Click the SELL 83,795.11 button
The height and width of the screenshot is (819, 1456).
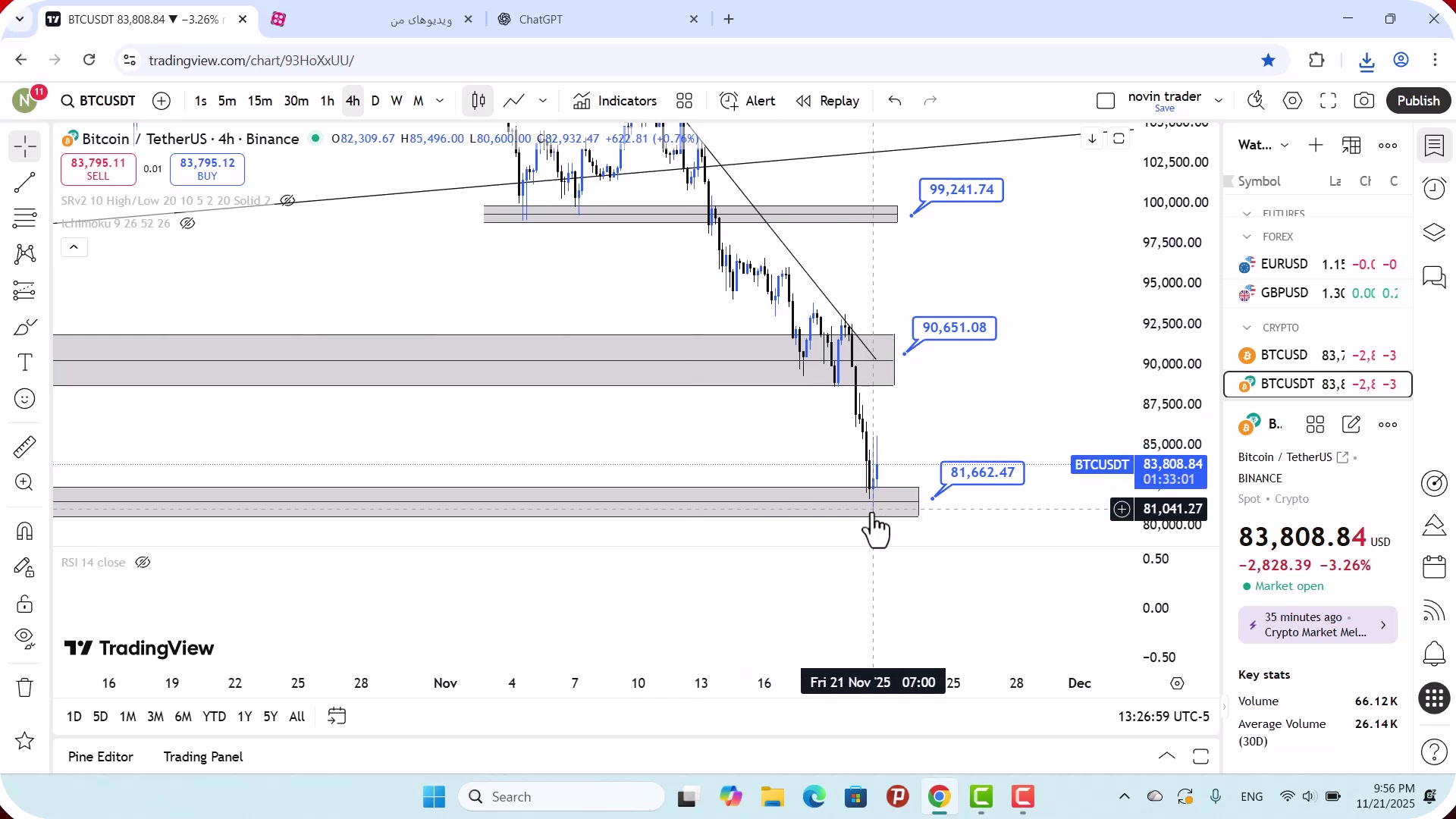pyautogui.click(x=99, y=169)
